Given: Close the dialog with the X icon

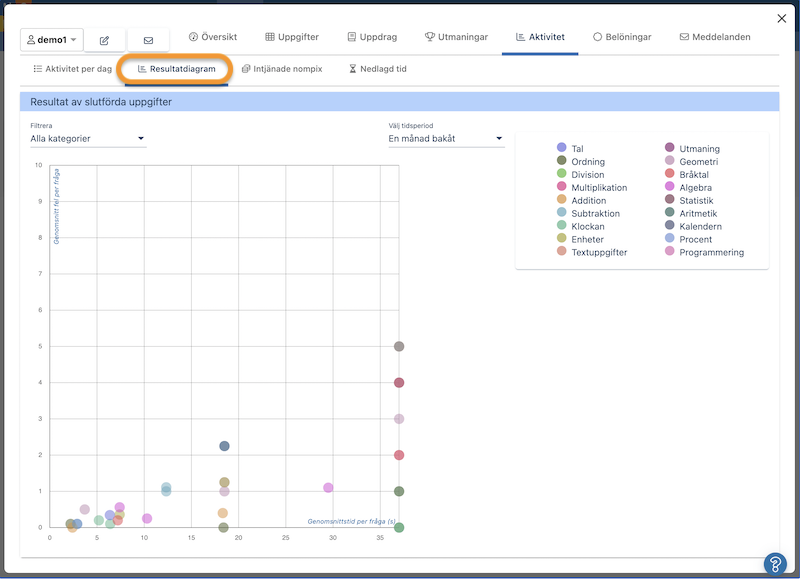Looking at the screenshot, I should [x=781, y=18].
